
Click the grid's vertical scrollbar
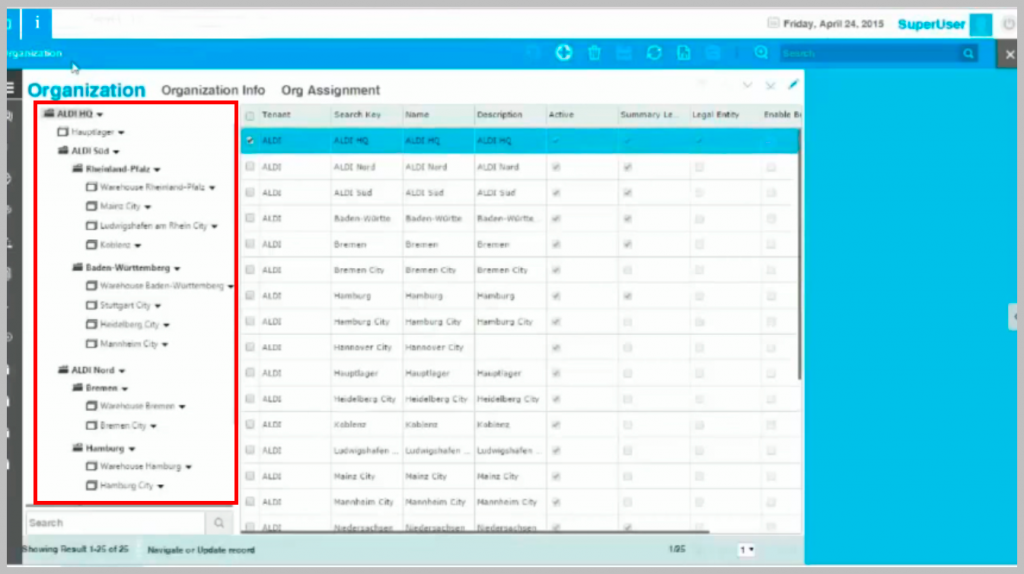pyautogui.click(x=799, y=255)
